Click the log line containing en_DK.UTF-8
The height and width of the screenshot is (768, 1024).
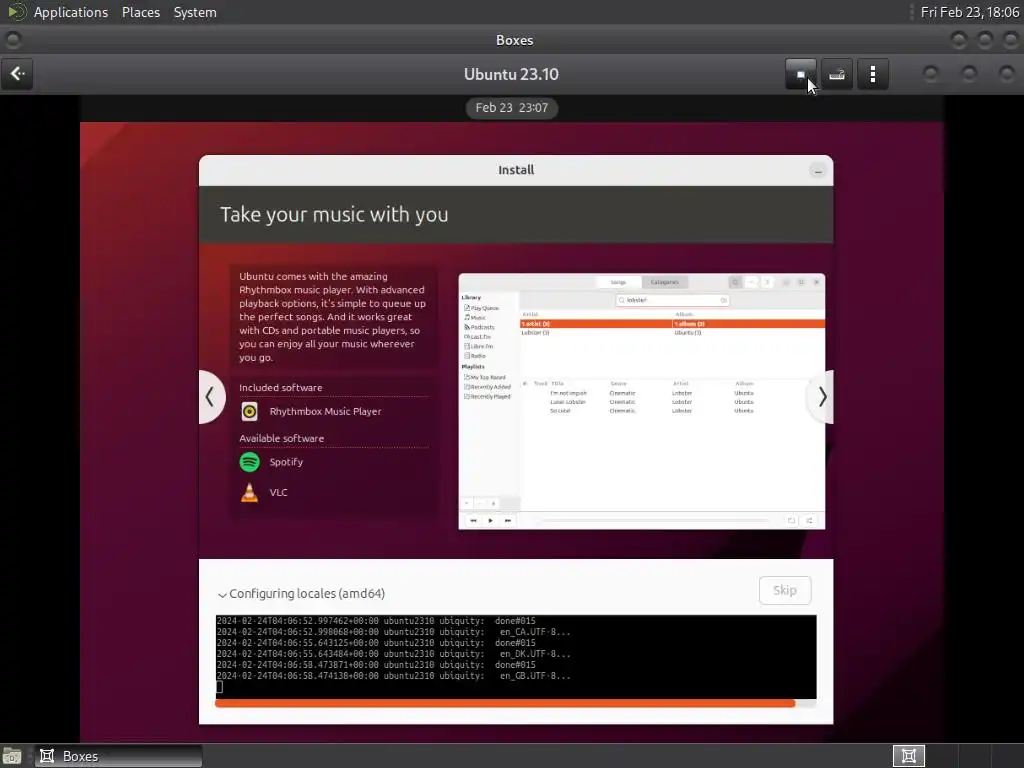tap(394, 654)
